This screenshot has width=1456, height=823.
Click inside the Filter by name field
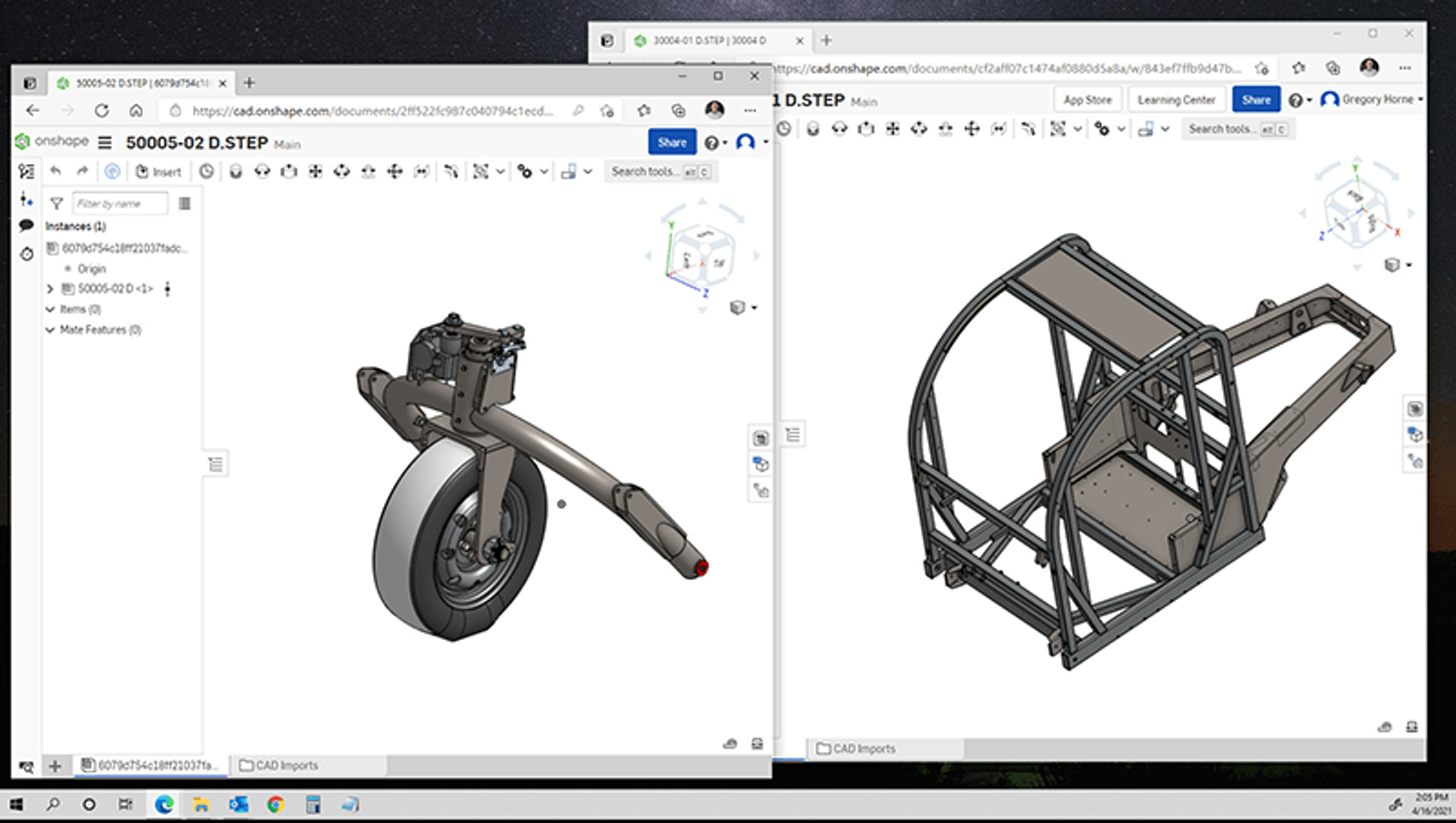pyautogui.click(x=118, y=203)
